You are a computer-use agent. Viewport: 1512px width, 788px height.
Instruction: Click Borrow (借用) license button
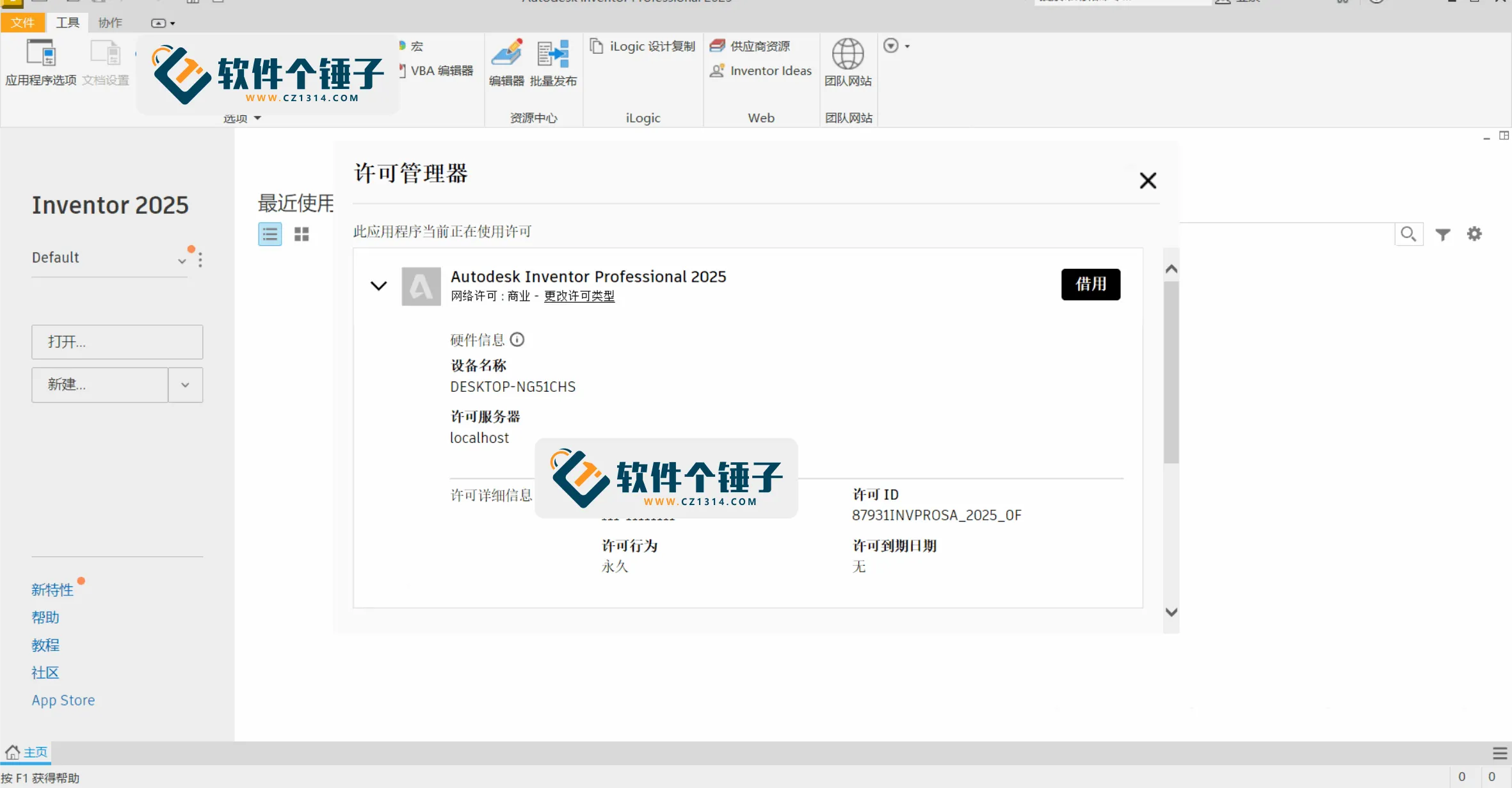1091,284
